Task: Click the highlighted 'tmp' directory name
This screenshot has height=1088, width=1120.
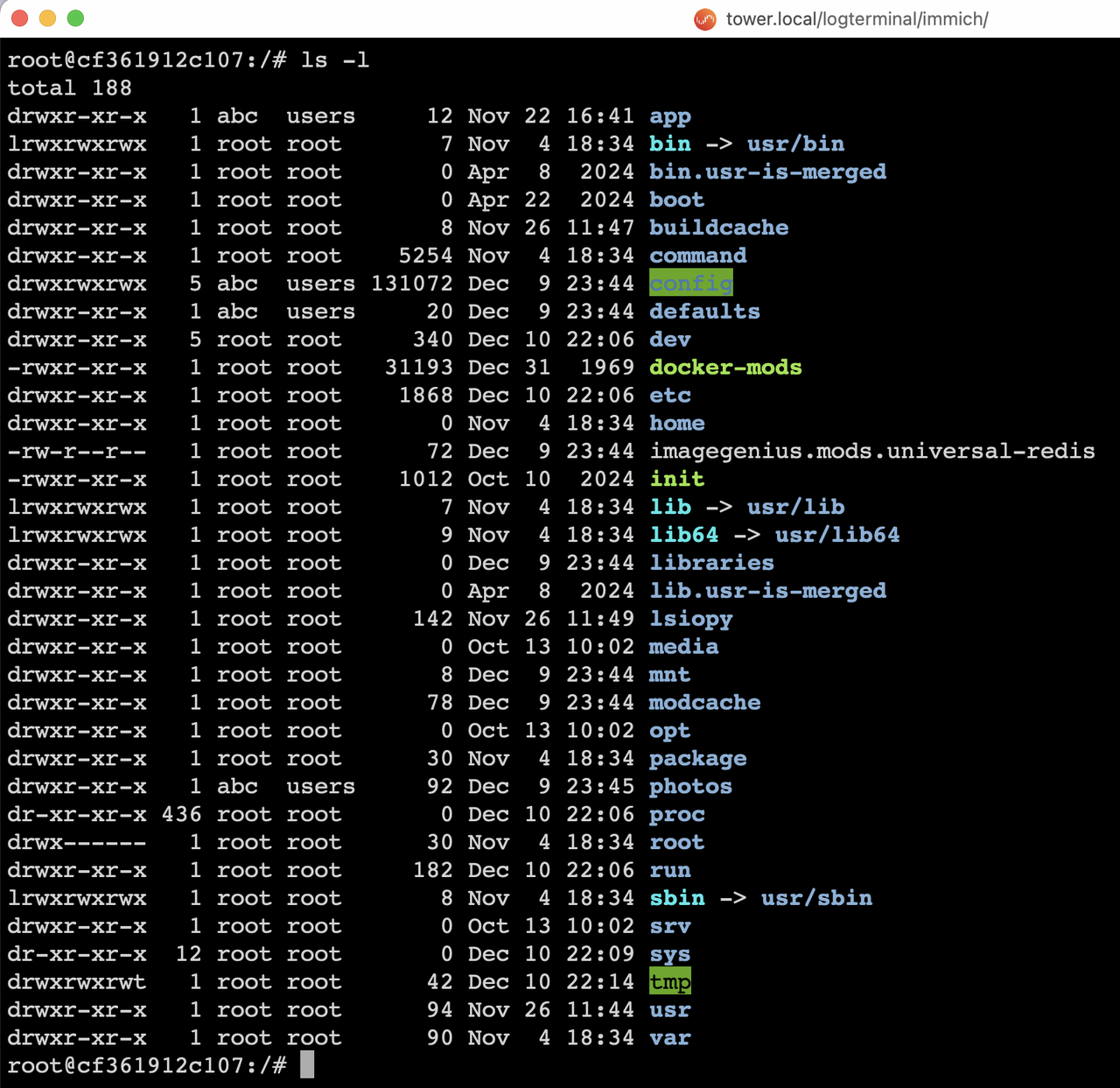Action: [670, 982]
